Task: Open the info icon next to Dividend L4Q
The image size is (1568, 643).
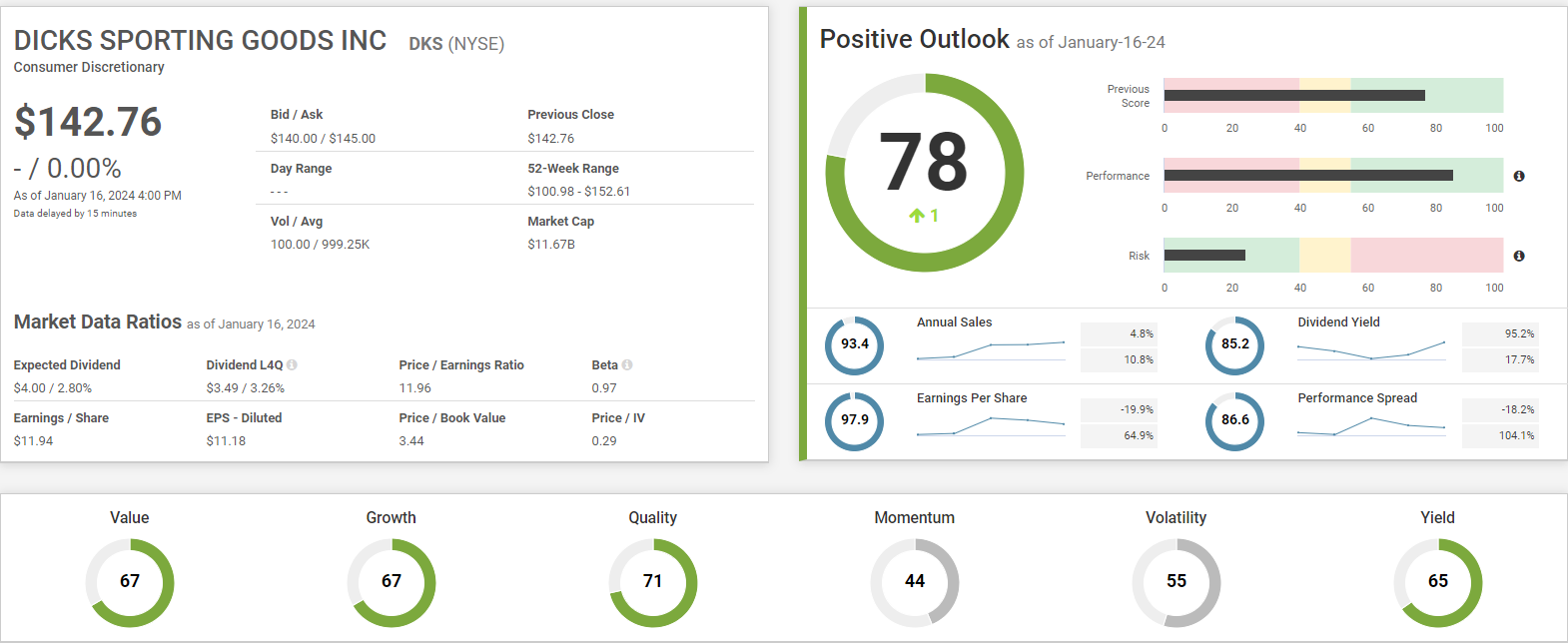Action: [x=292, y=365]
